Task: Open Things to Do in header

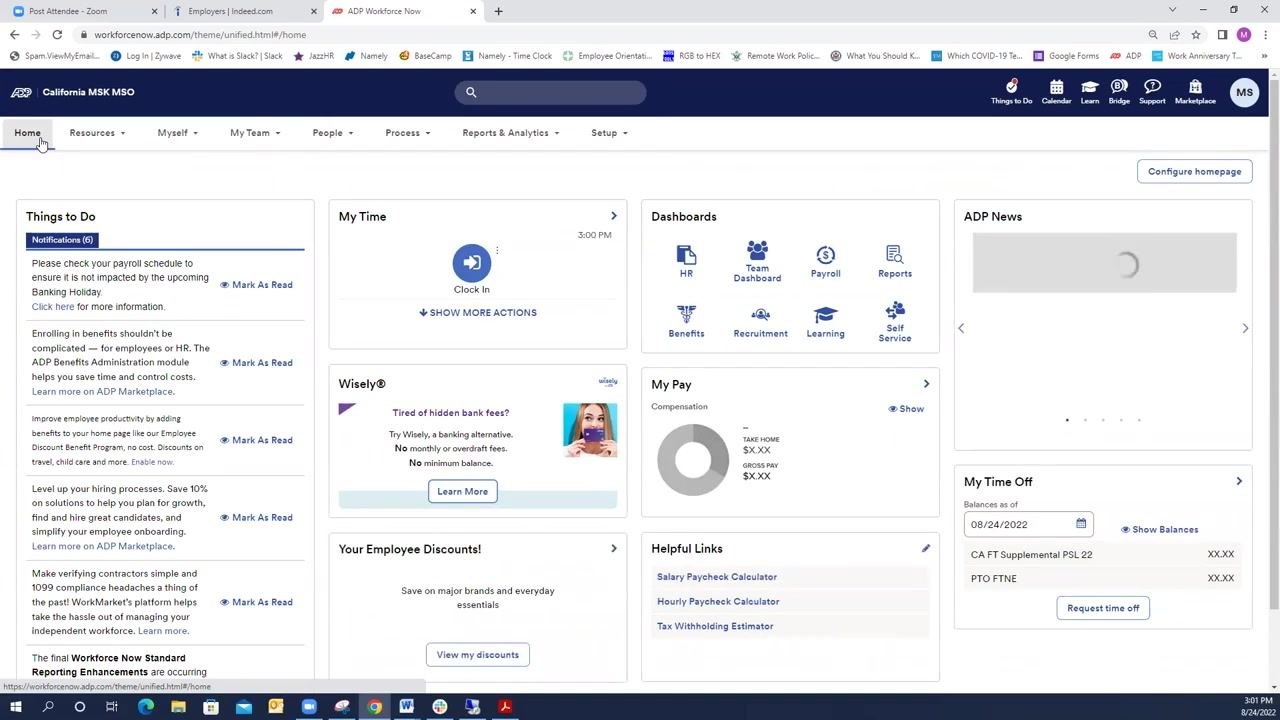Action: (1011, 92)
